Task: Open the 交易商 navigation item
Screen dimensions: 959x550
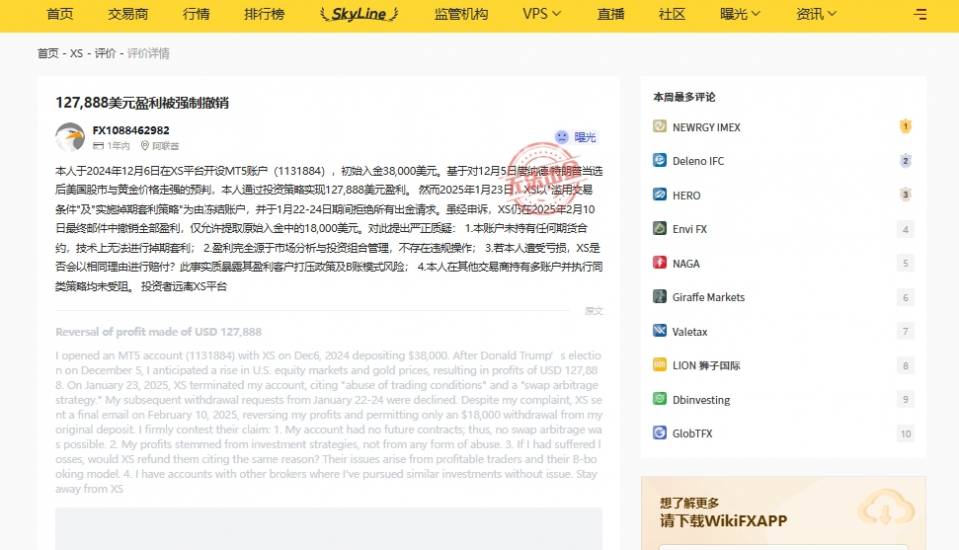Action: pyautogui.click(x=128, y=13)
